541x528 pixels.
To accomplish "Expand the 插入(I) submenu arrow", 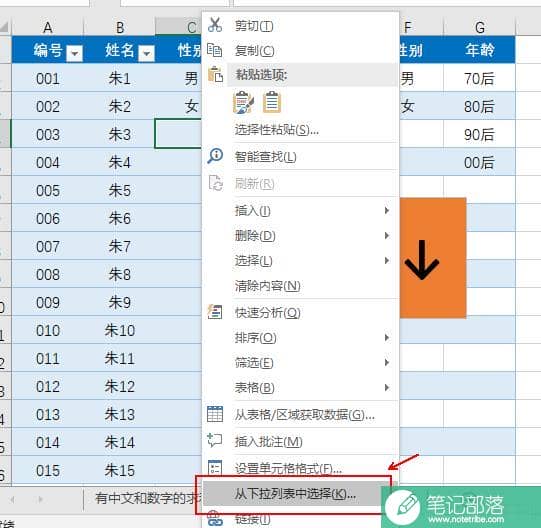I will [387, 210].
